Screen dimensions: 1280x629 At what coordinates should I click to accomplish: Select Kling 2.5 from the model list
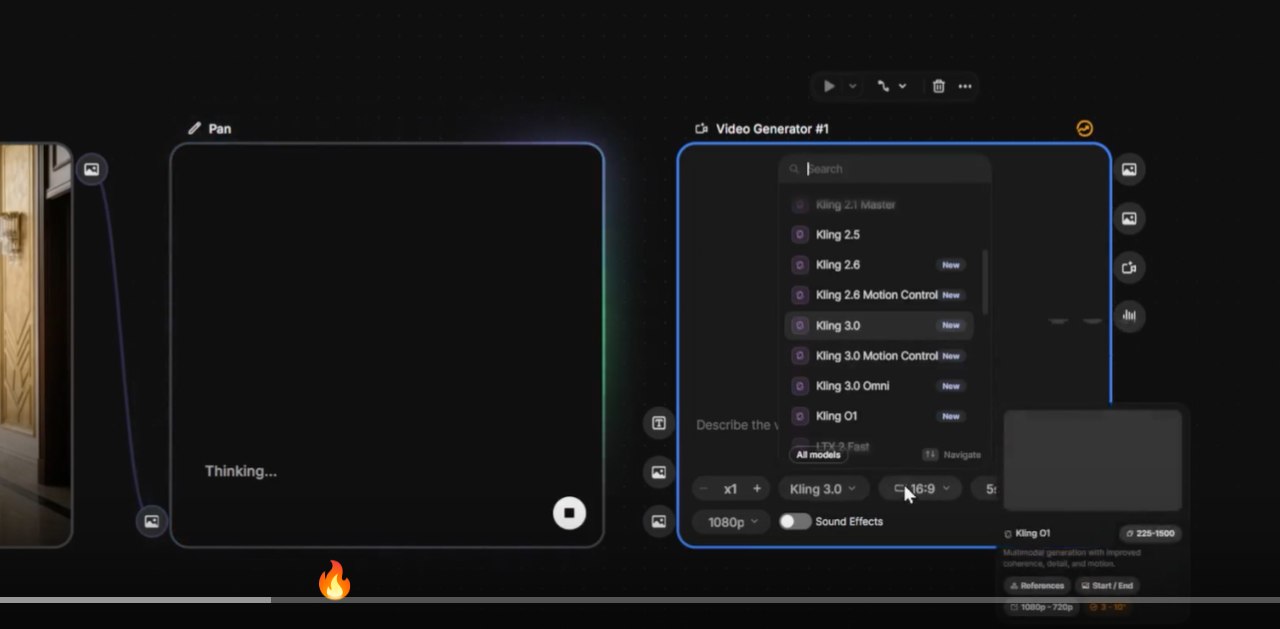[838, 235]
